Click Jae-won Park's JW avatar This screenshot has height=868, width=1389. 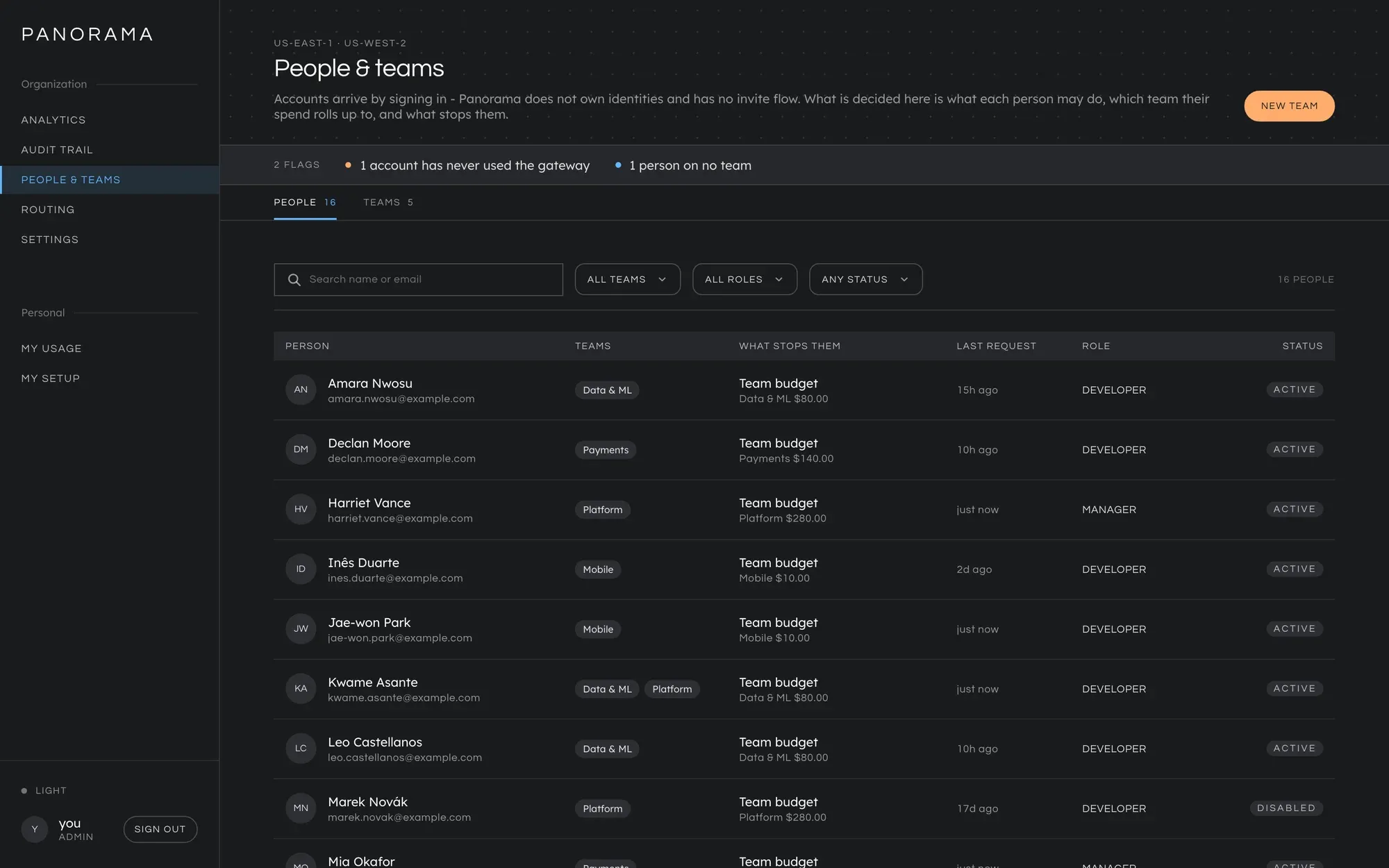pos(301,628)
